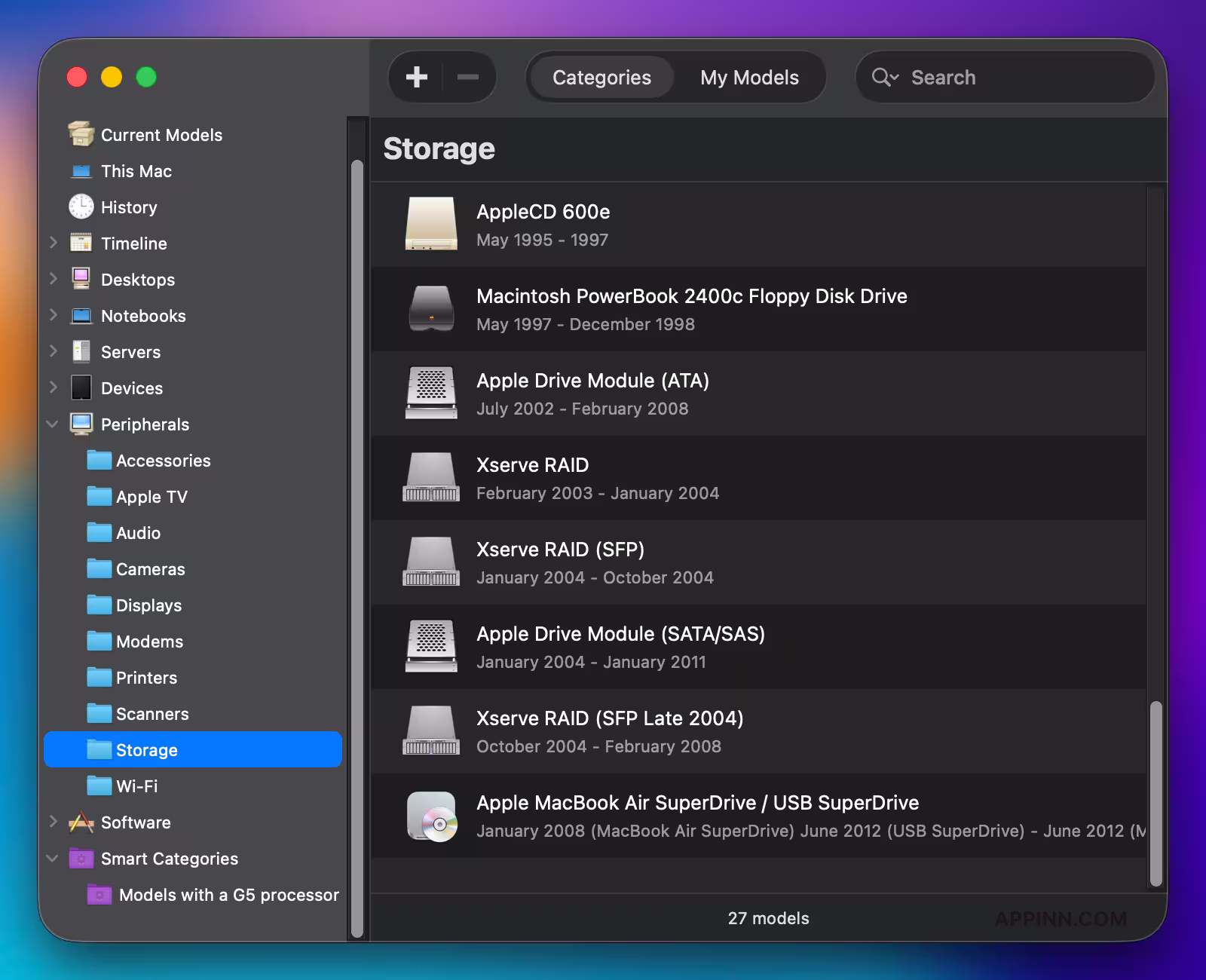Click the plus button to add a model
1206x980 pixels.
pyautogui.click(x=416, y=77)
